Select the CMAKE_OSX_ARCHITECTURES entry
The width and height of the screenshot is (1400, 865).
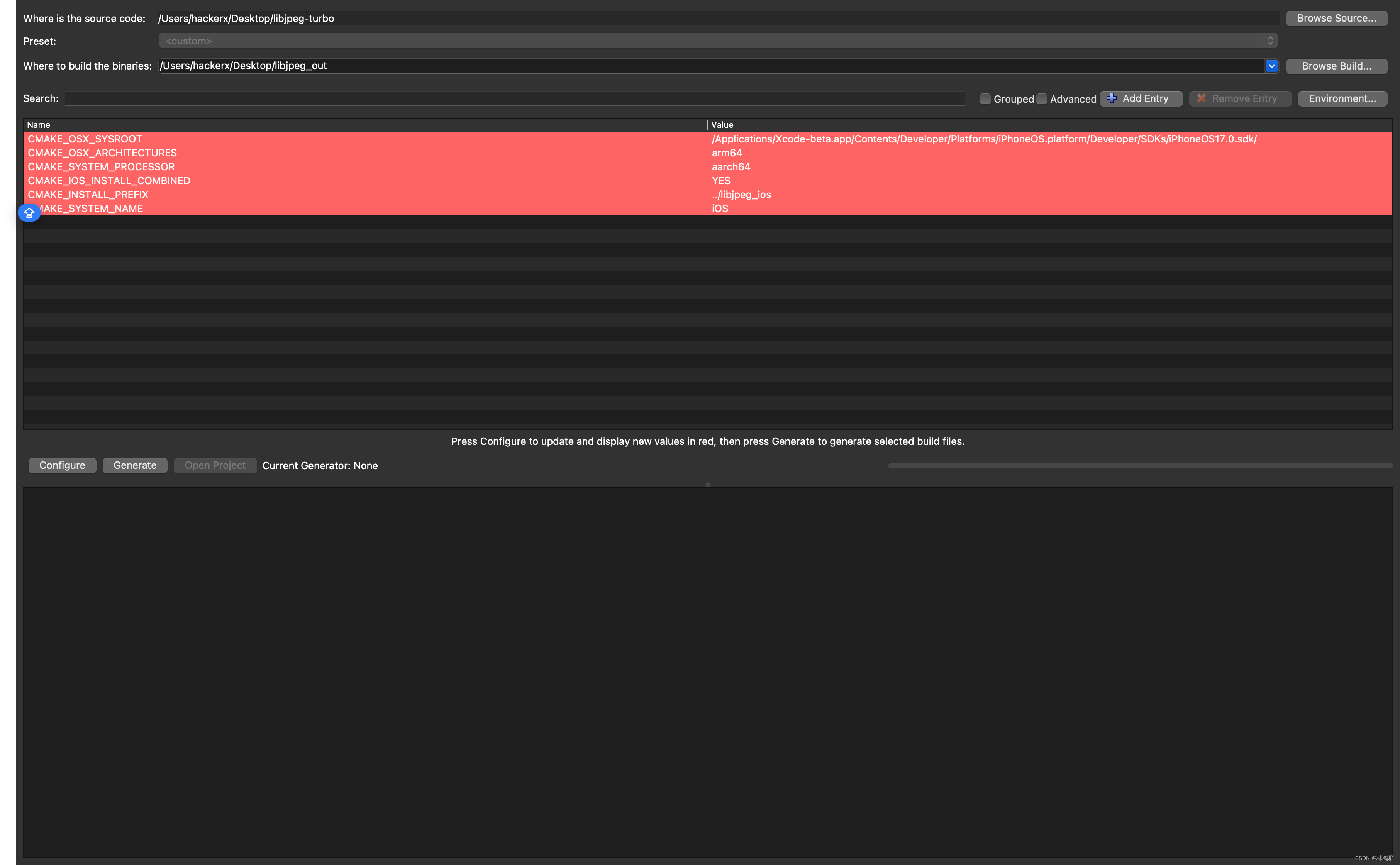point(102,153)
